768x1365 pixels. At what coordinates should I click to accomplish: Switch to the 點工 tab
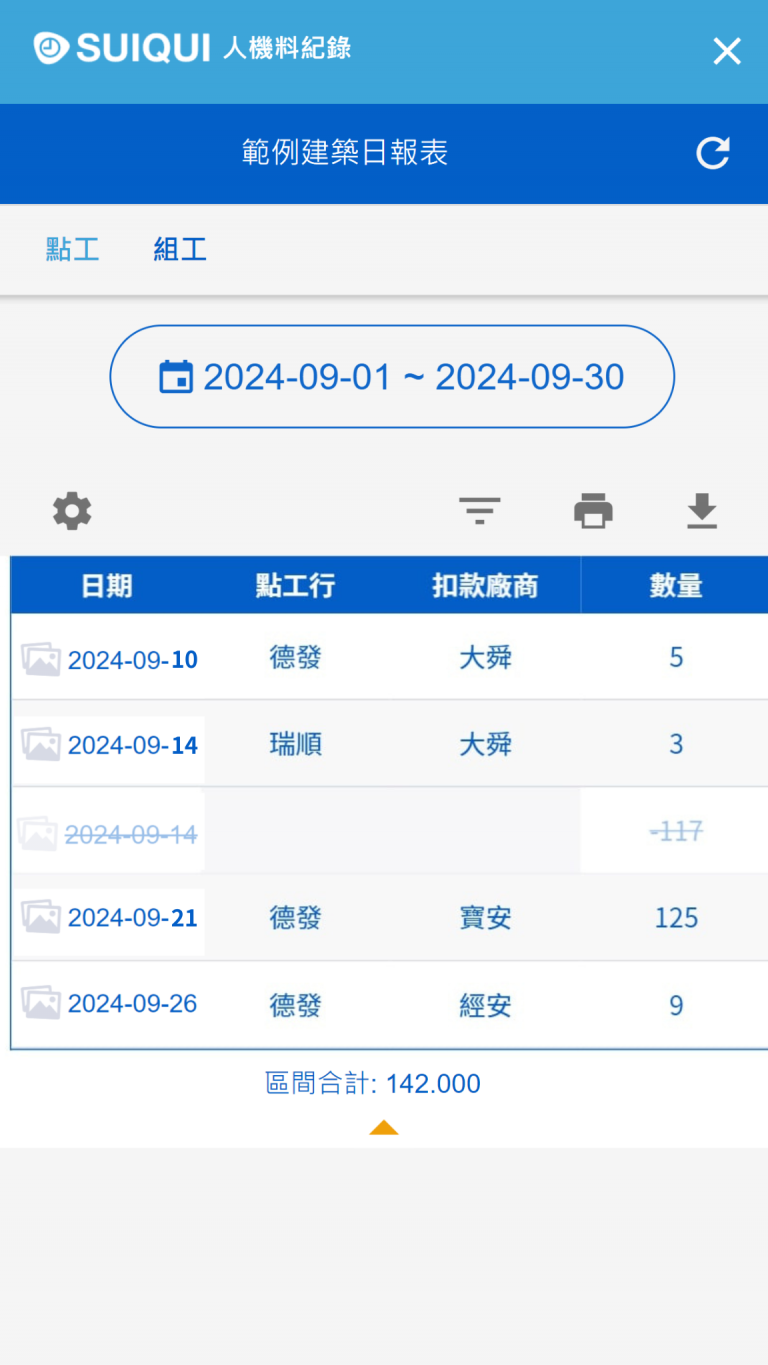click(x=73, y=249)
